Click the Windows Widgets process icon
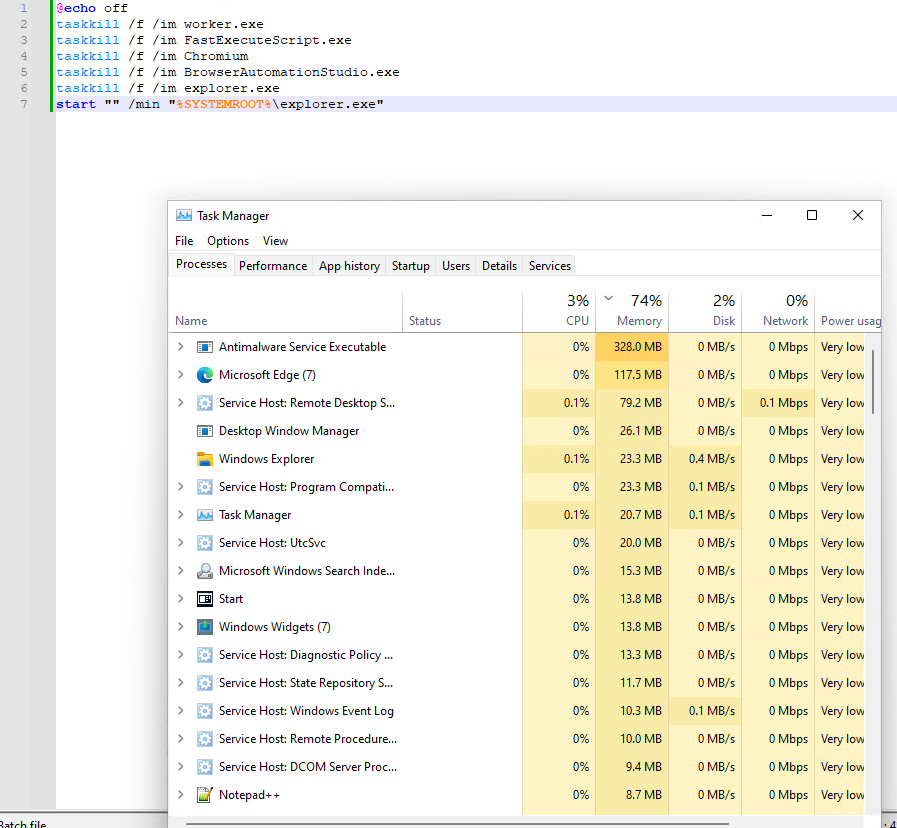Viewport: 897px width, 828px height. coord(205,627)
